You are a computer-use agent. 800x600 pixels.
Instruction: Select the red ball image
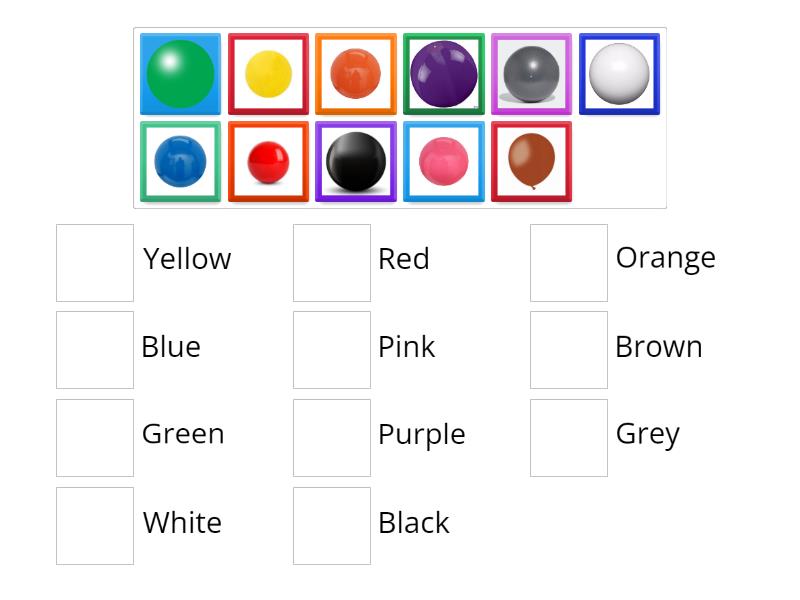[268, 162]
